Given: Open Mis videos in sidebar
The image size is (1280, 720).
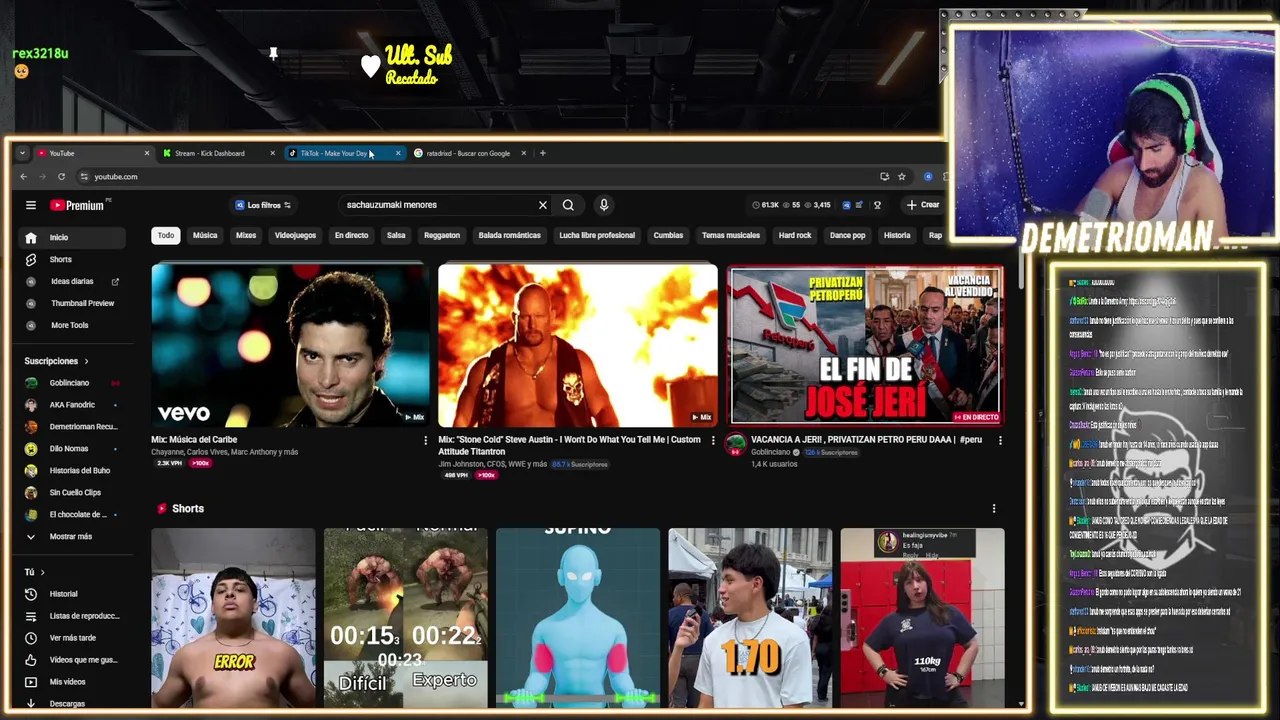Looking at the screenshot, I should click(72, 682).
